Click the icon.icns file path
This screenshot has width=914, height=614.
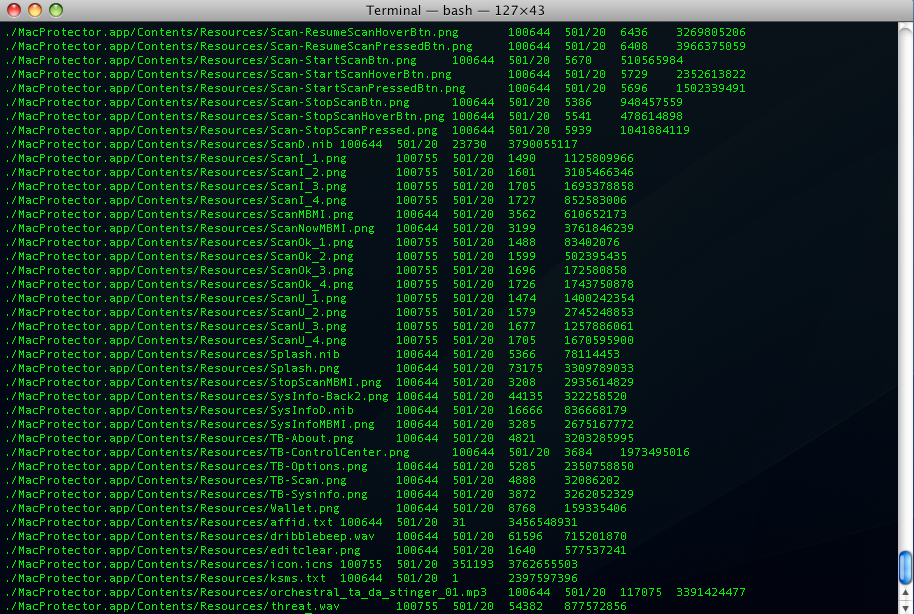168,564
